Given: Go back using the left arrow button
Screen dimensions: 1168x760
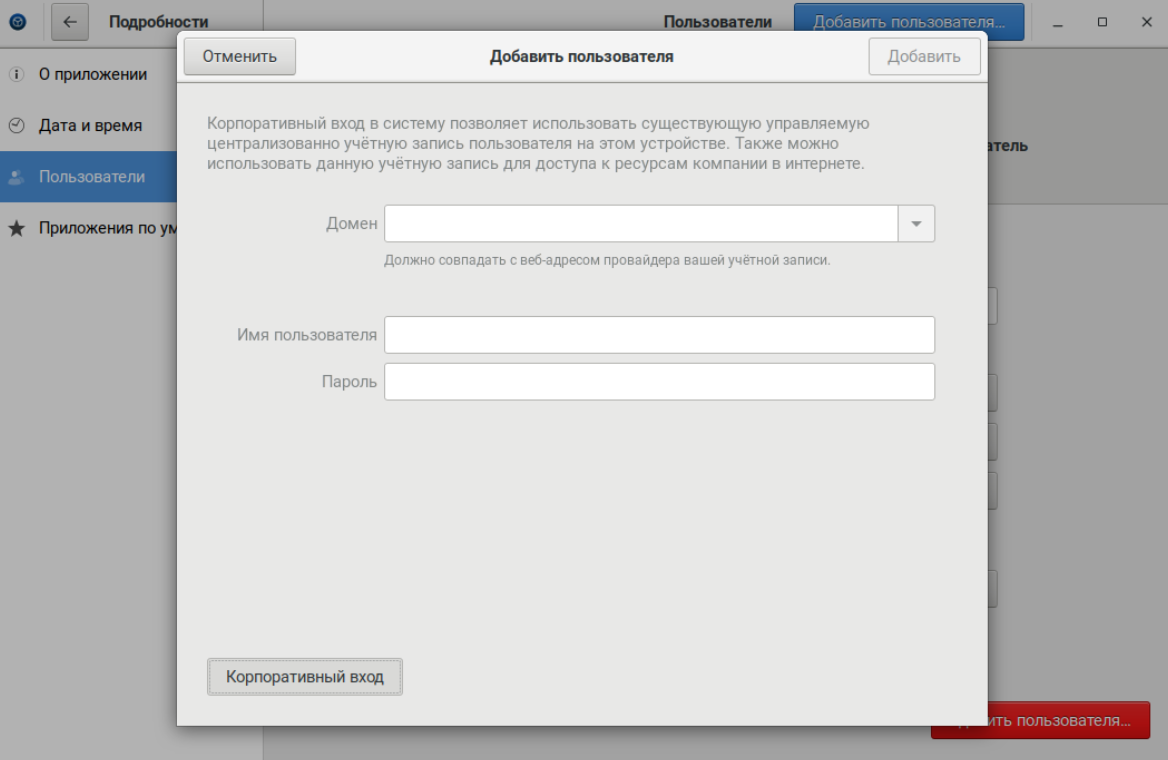Looking at the screenshot, I should coord(70,22).
